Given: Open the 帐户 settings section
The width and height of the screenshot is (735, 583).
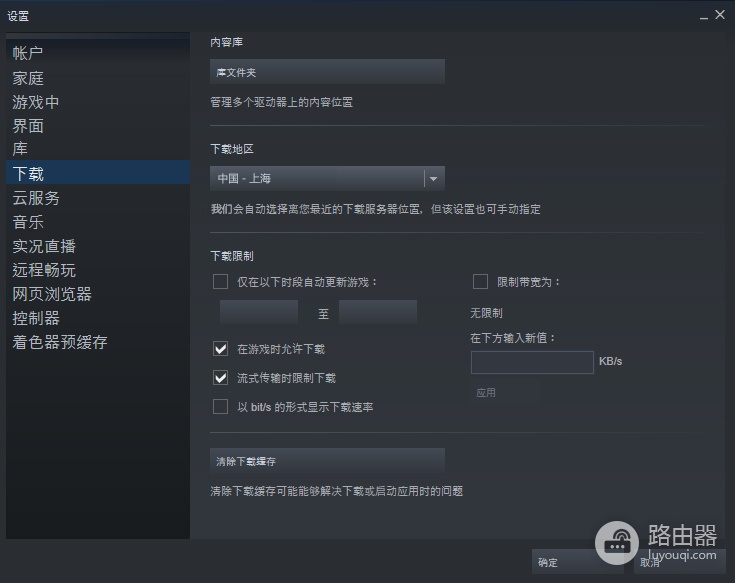Looking at the screenshot, I should coord(98,53).
